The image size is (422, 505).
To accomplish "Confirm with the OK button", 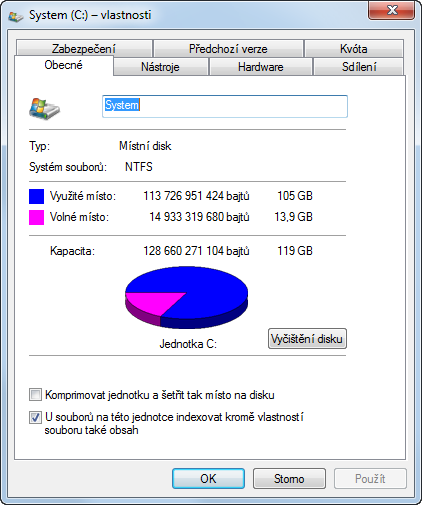I will pyautogui.click(x=208, y=479).
